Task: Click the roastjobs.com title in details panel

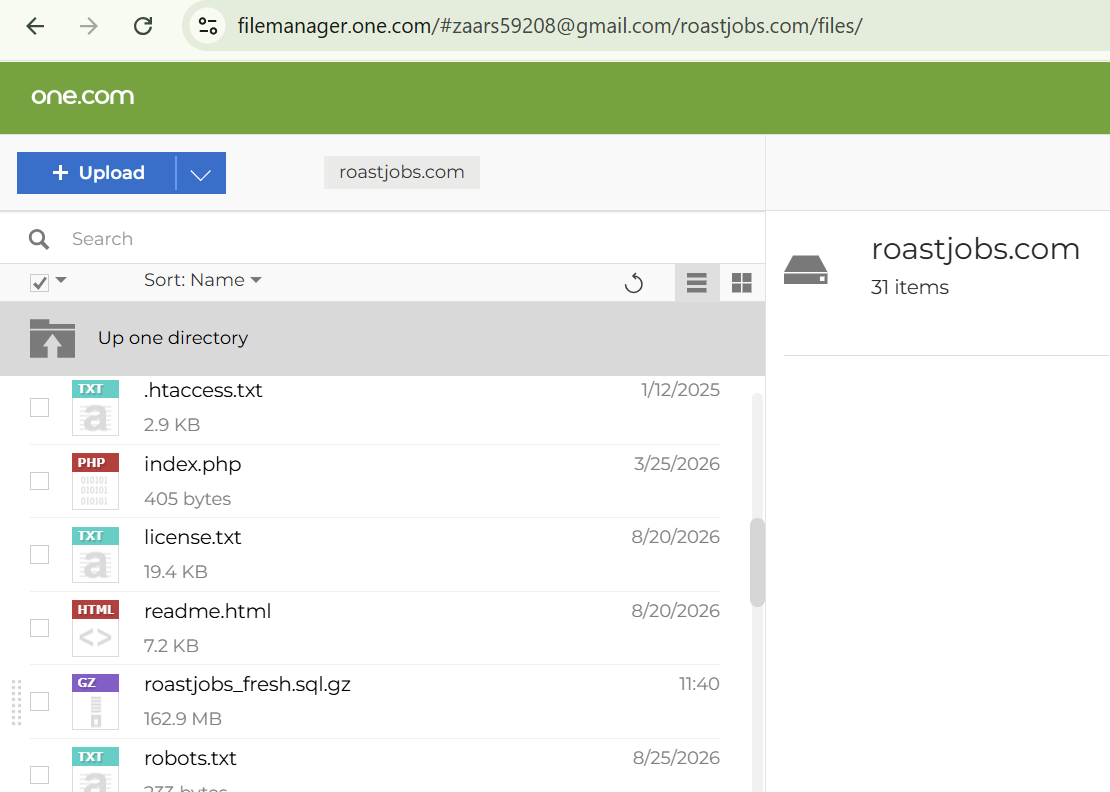Action: 975,249
